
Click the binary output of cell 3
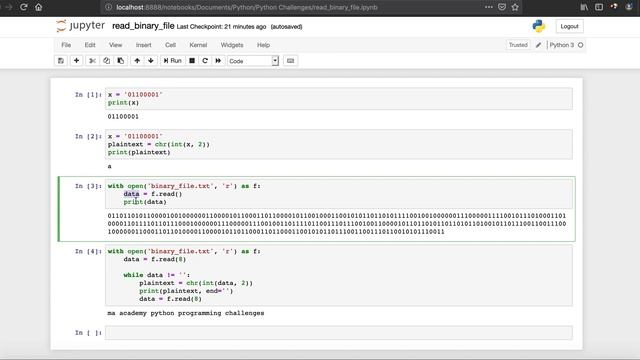click(x=337, y=224)
